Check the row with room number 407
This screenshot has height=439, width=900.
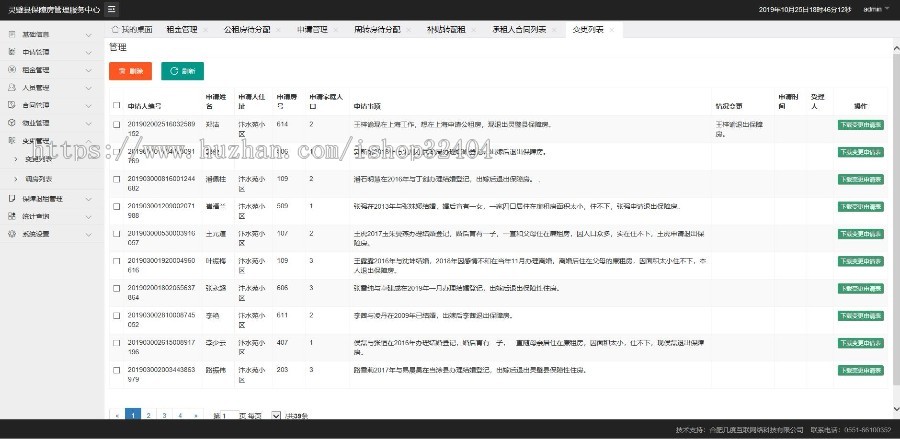pyautogui.click(x=117, y=343)
